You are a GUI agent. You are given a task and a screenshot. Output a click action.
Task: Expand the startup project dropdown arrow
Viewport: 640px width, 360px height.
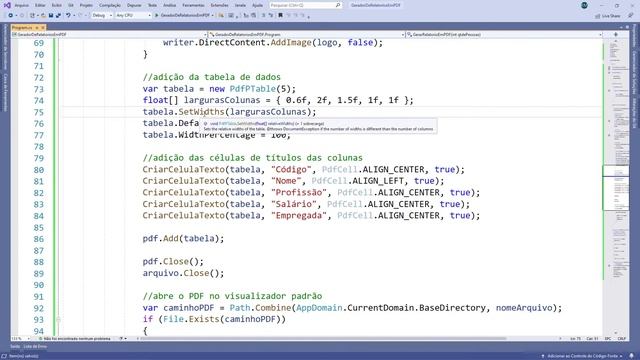pyautogui.click(x=213, y=16)
